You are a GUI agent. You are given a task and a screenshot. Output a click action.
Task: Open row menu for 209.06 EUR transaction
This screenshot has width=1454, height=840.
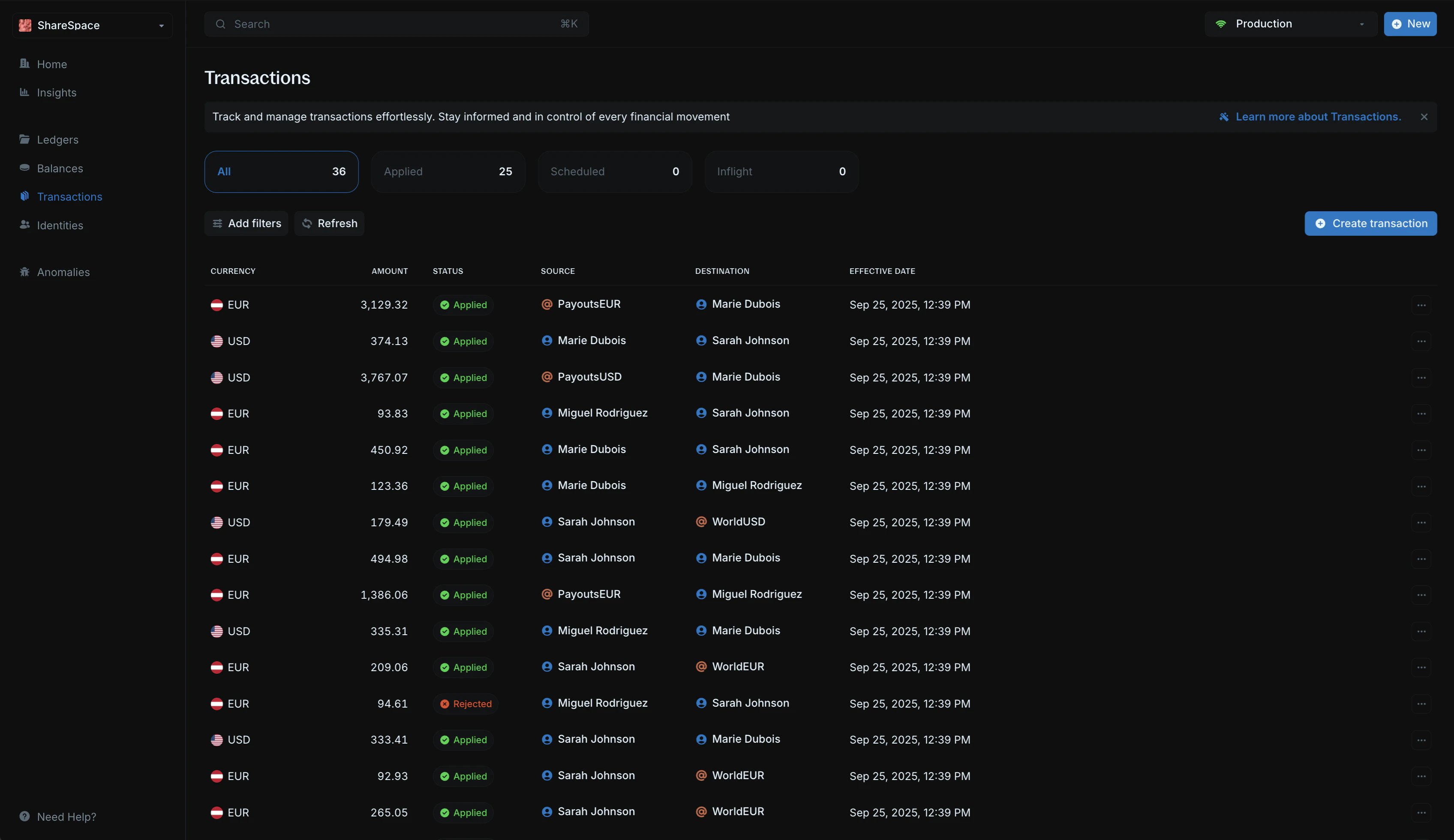click(1421, 668)
